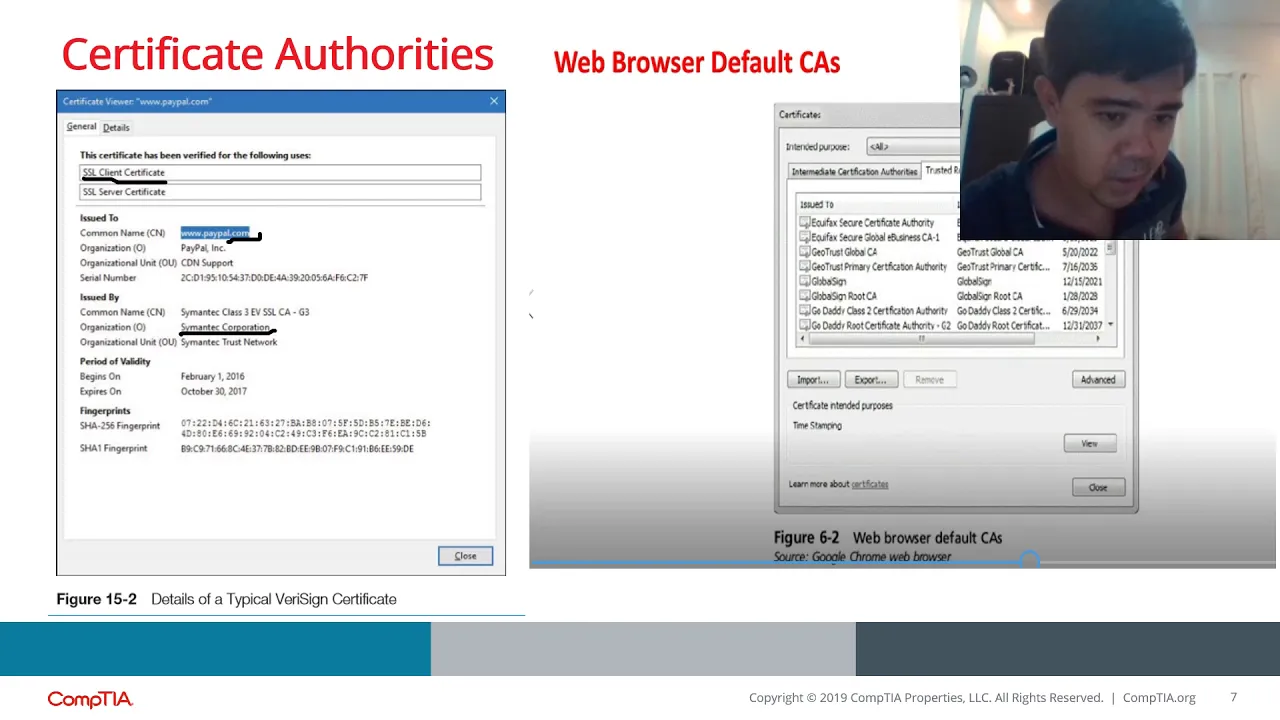Click the certificate icon beside Equifax Secure Certificate Authority
The height and width of the screenshot is (720, 1280).
[805, 223]
